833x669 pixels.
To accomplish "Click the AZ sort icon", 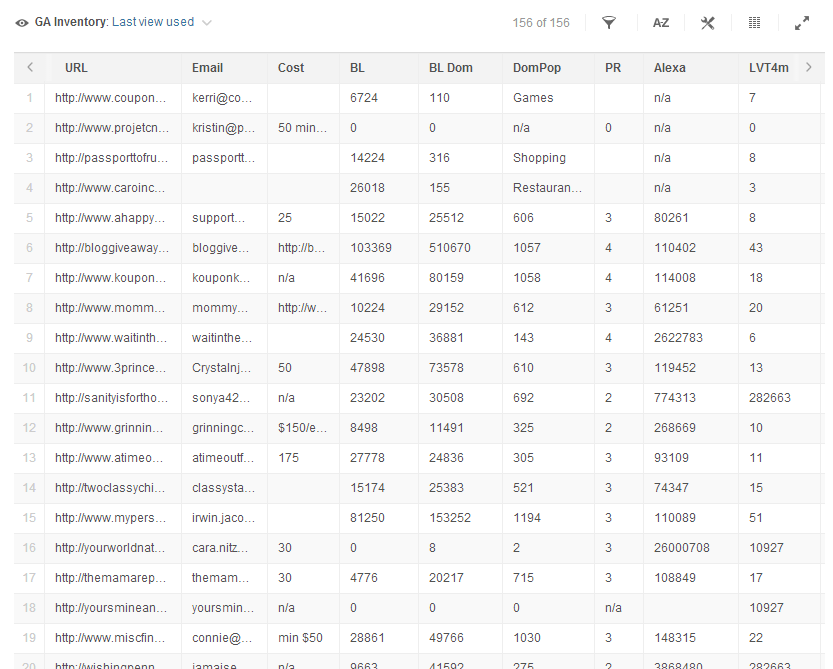I will click(x=660, y=23).
